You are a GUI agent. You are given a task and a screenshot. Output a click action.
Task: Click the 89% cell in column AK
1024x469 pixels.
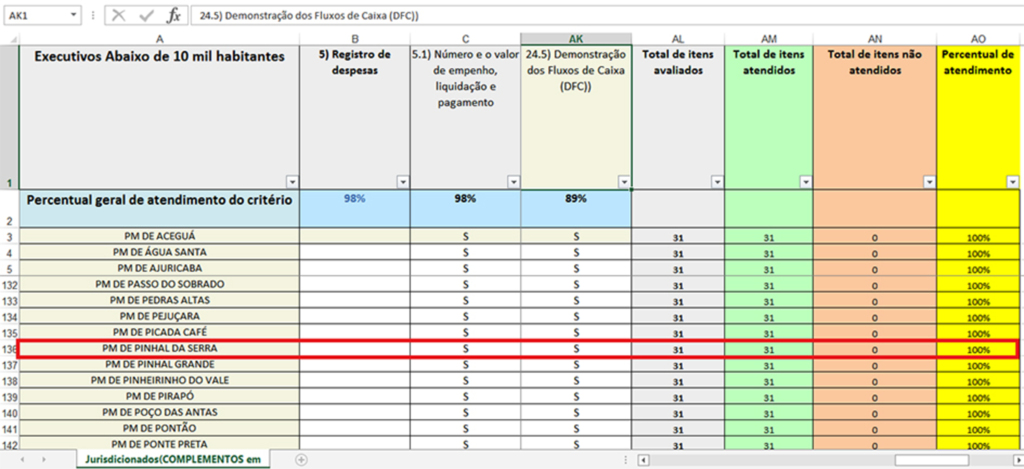point(576,208)
